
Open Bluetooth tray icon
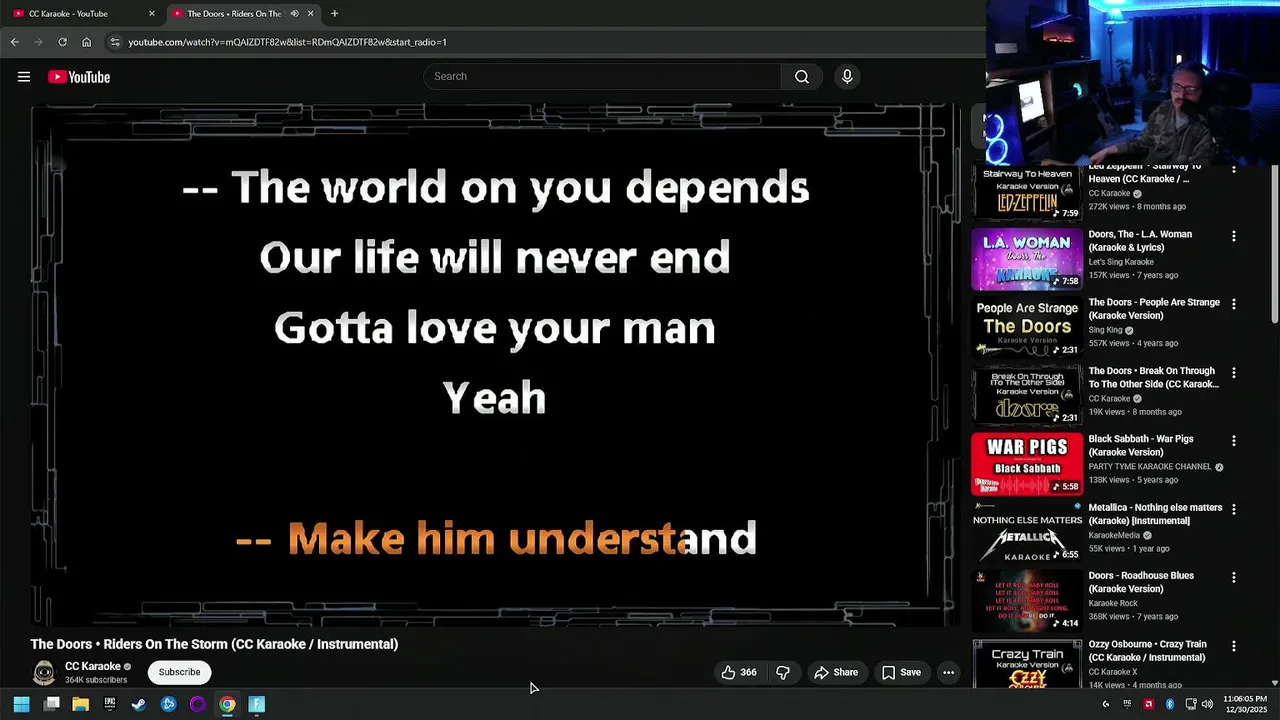pos(1170,704)
